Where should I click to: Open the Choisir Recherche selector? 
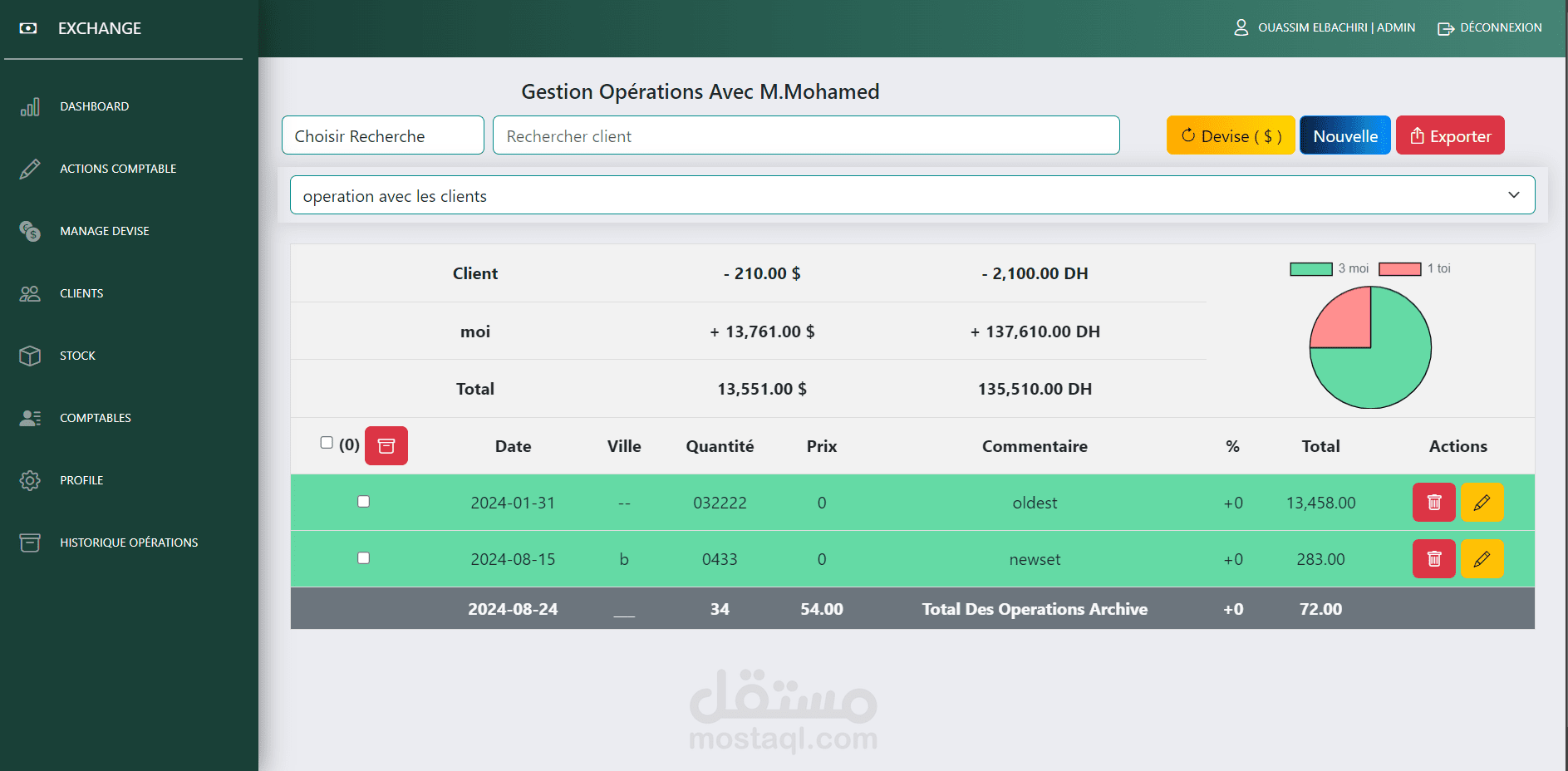coord(383,135)
